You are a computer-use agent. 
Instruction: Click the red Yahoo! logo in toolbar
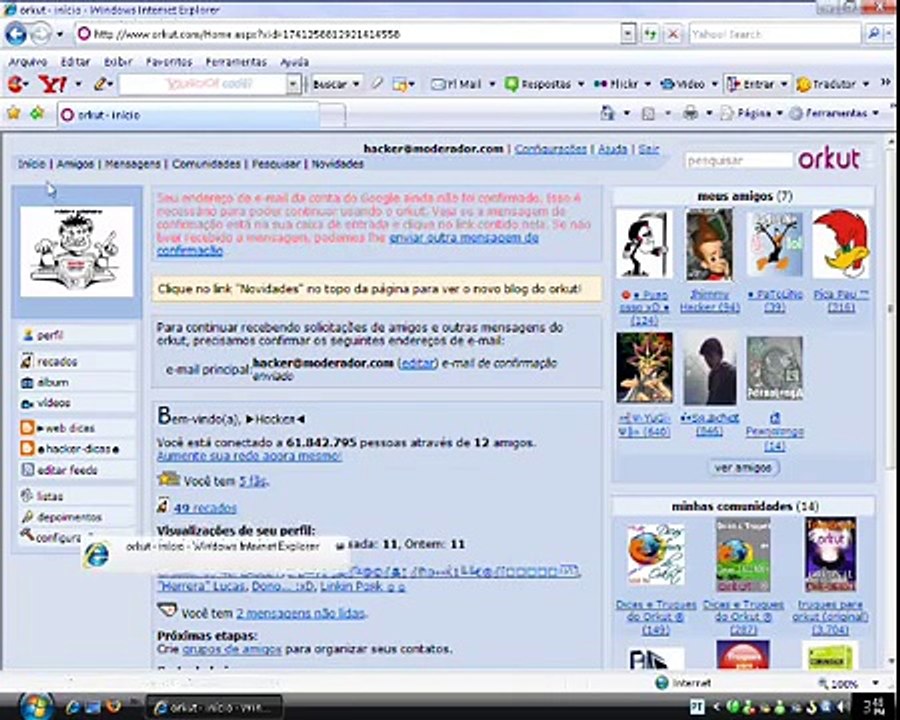(53, 84)
